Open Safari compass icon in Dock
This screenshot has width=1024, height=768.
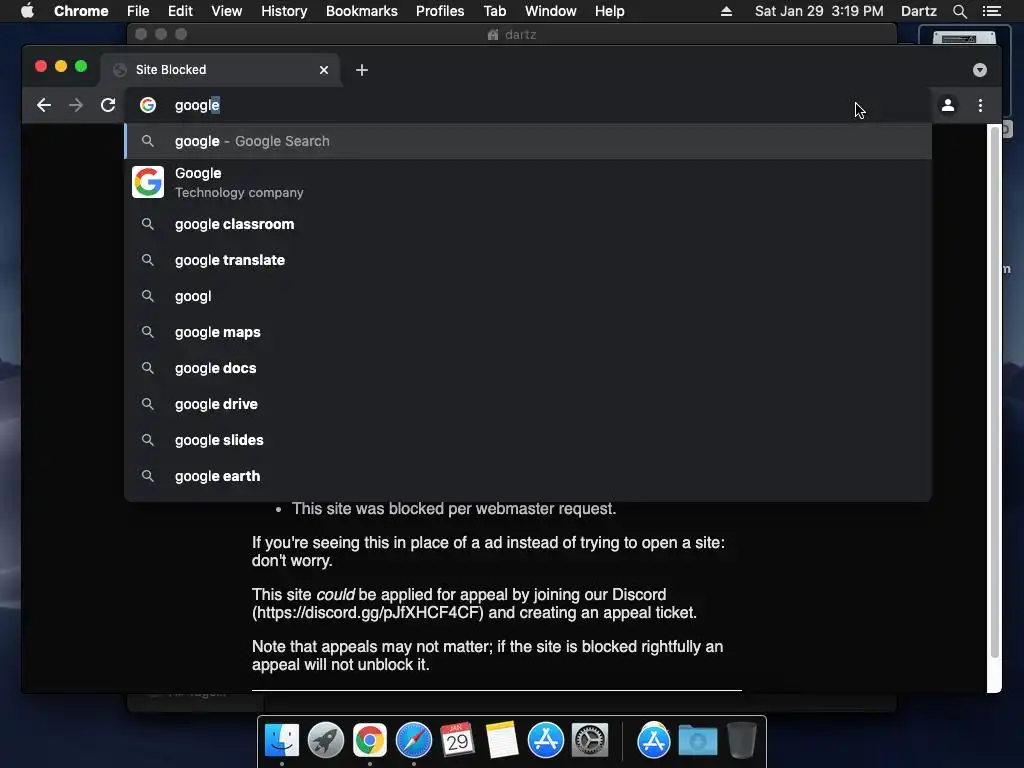tap(414, 741)
